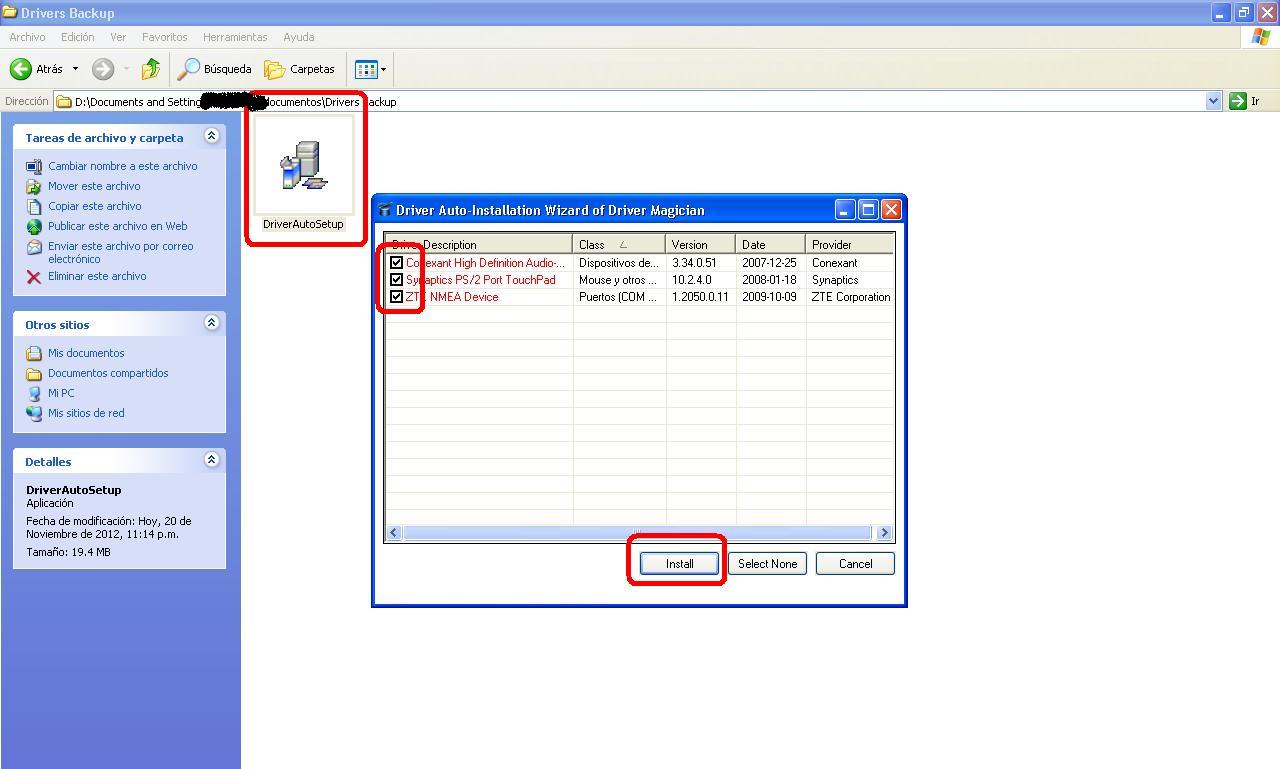This screenshot has height=769, width=1280.
Task: Click provider cell ZTE Corporation
Action: click(x=850, y=297)
